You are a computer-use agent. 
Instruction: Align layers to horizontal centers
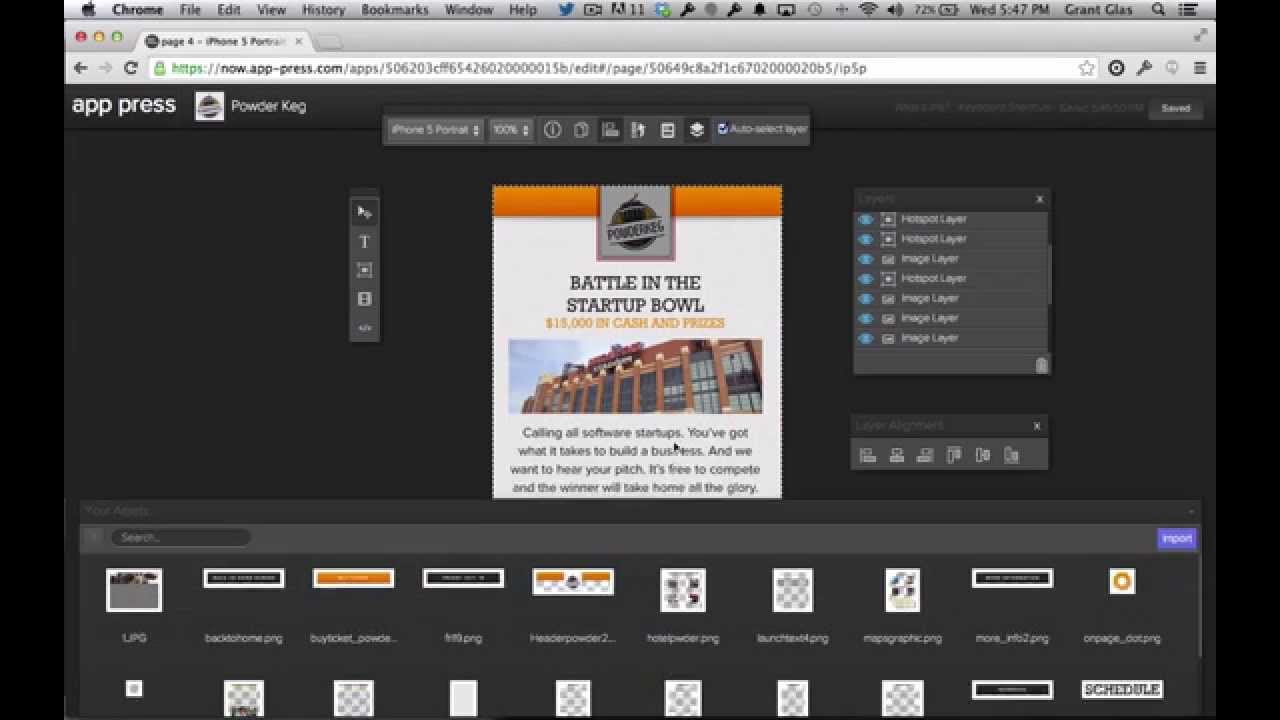tap(897, 455)
